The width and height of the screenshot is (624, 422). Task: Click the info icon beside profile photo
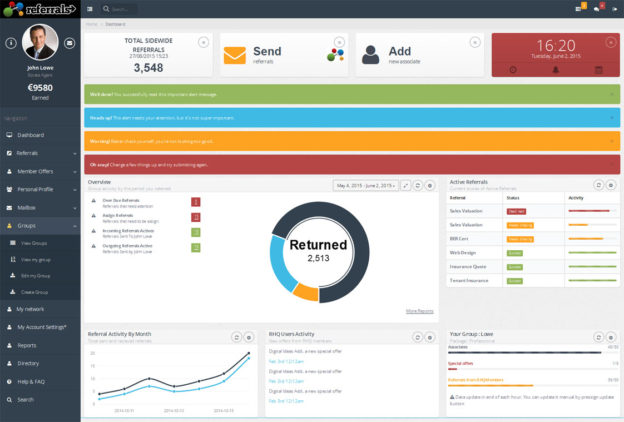point(11,43)
